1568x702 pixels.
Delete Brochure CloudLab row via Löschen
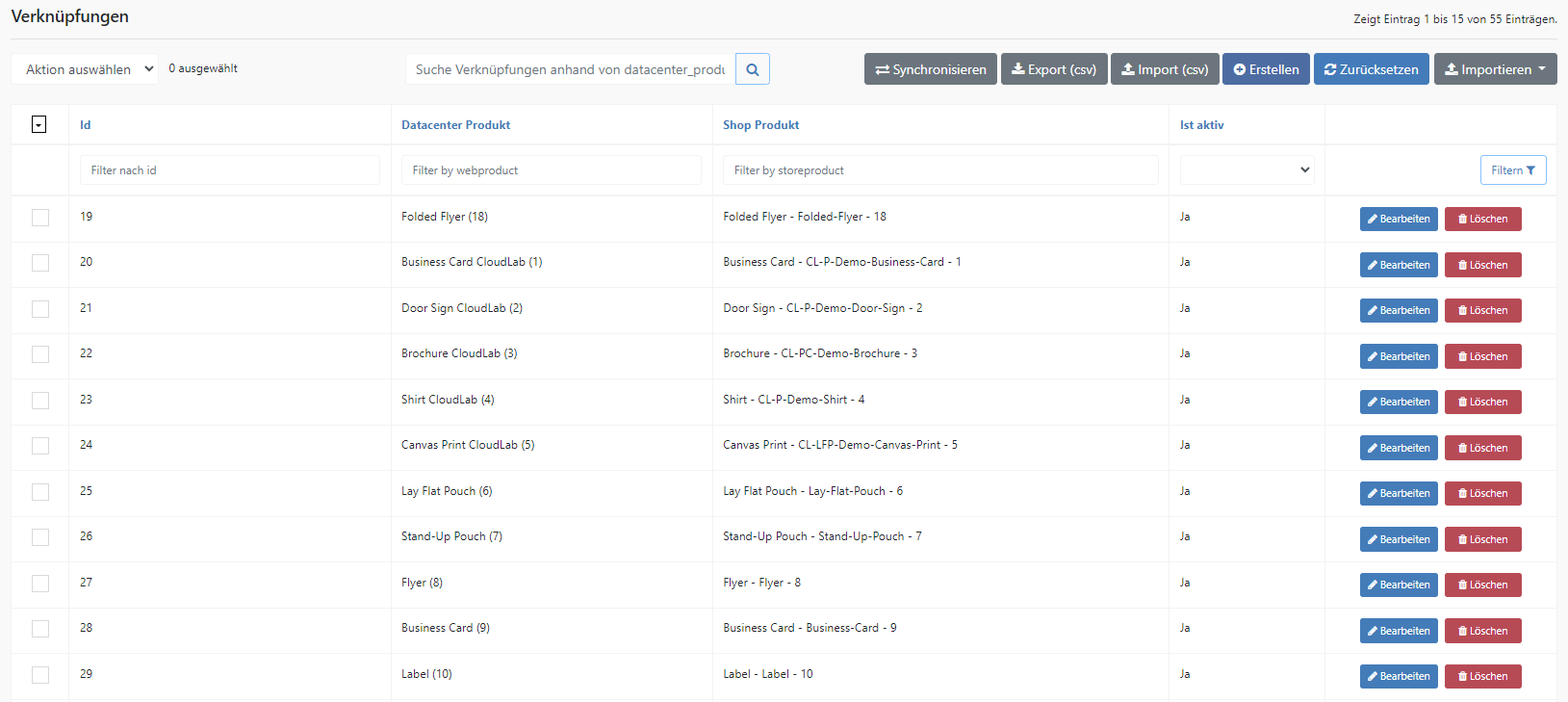pyautogui.click(x=1482, y=356)
